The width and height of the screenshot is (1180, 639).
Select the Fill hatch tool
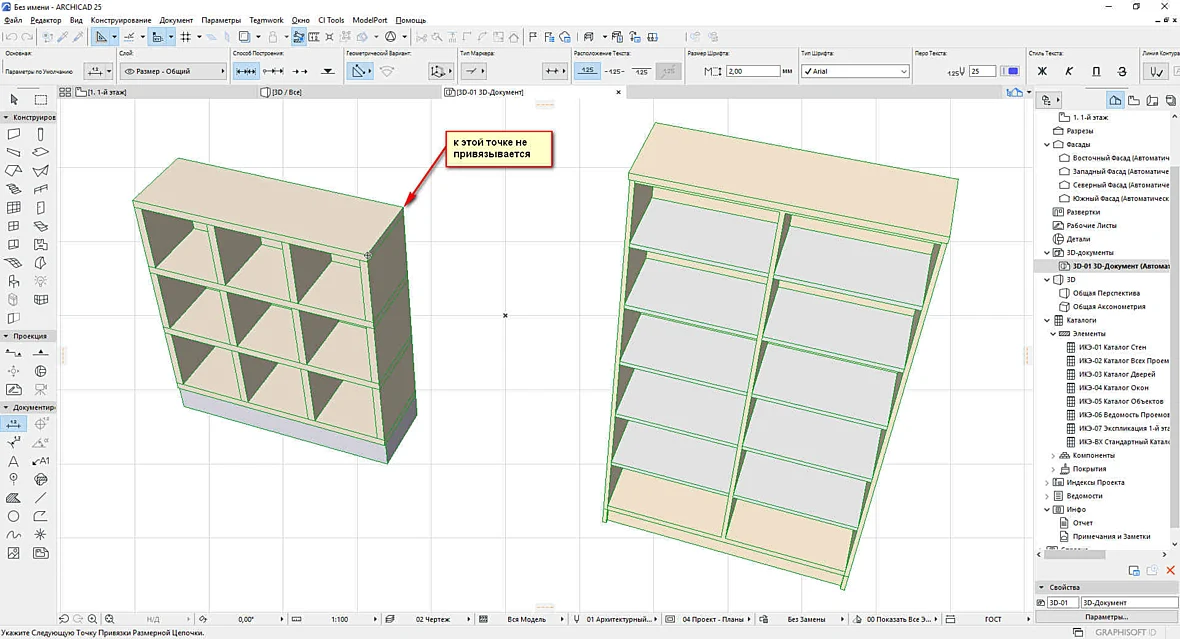coord(14,498)
